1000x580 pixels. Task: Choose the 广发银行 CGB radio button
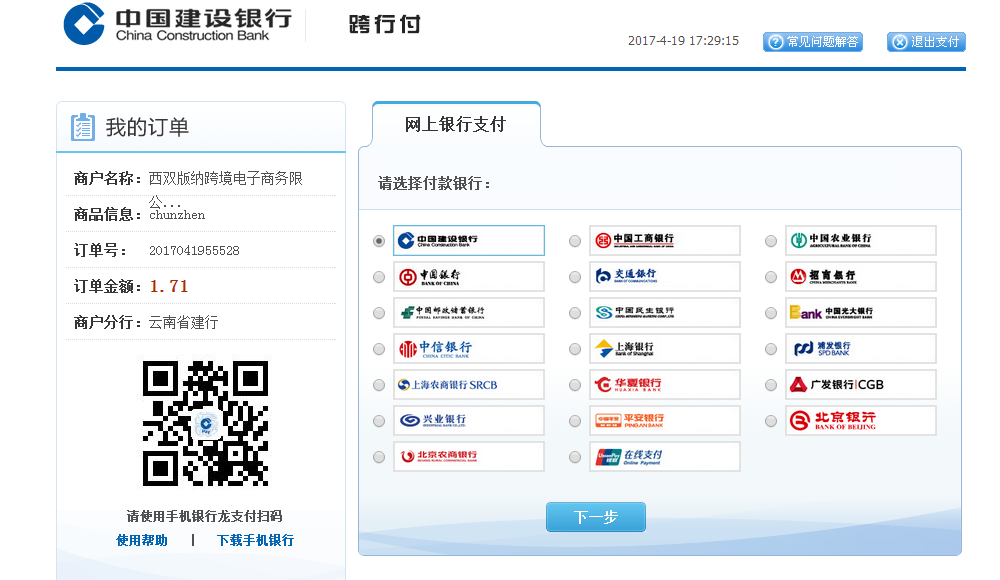coord(770,385)
